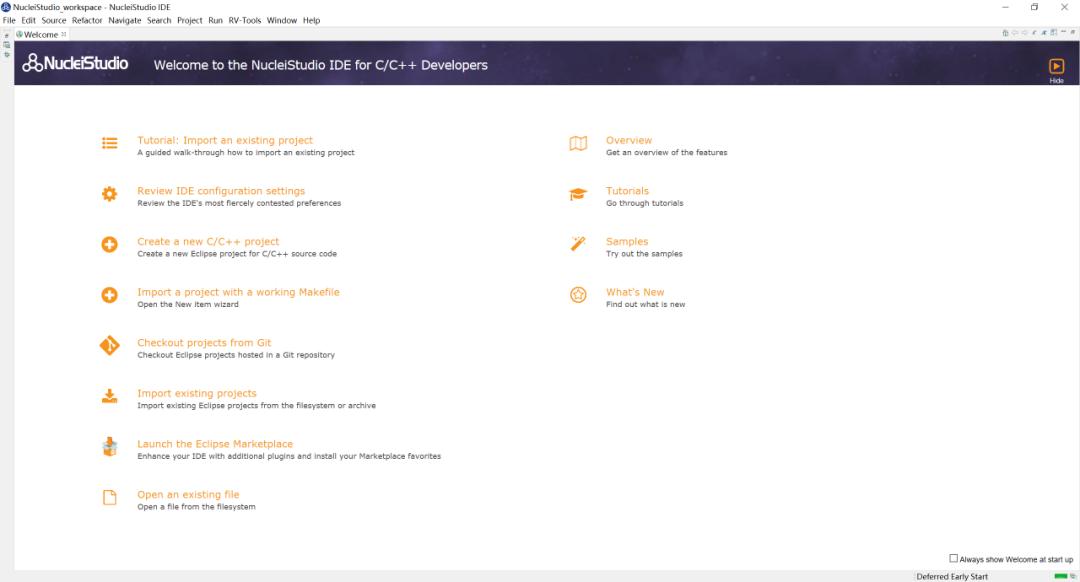Open Create a new C/C++ project link
Viewport: 1080px width, 582px height.
[x=208, y=241]
